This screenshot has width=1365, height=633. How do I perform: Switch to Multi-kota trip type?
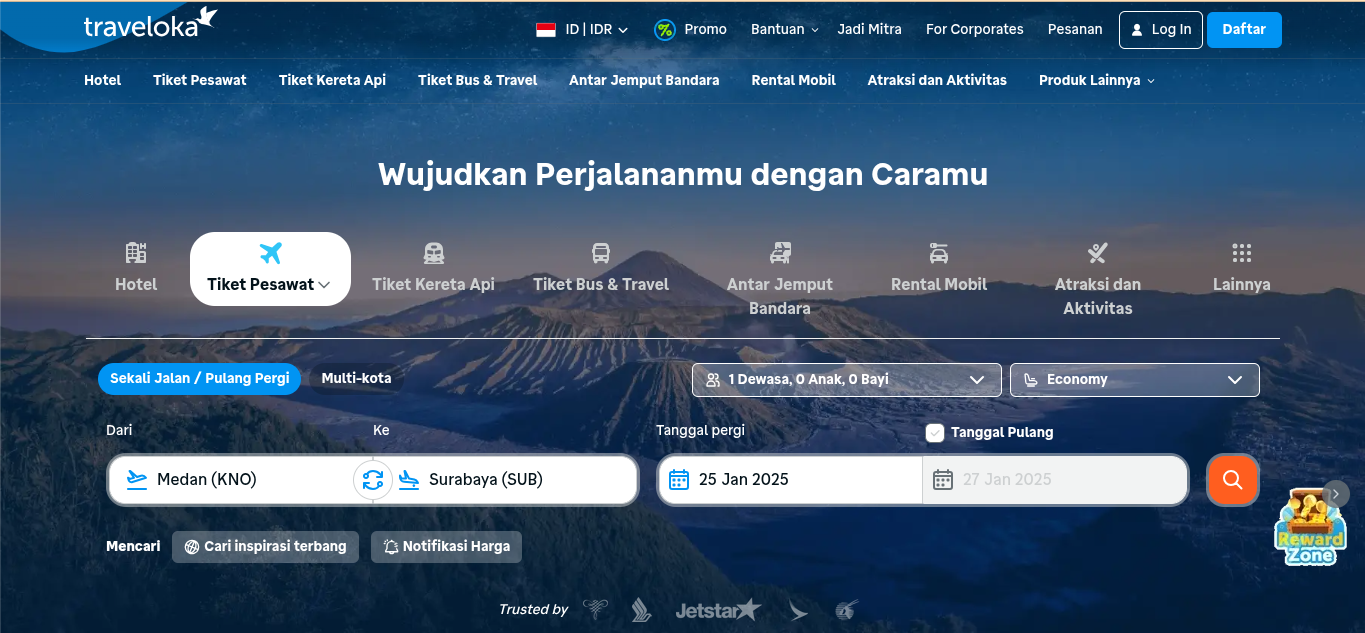pos(356,379)
